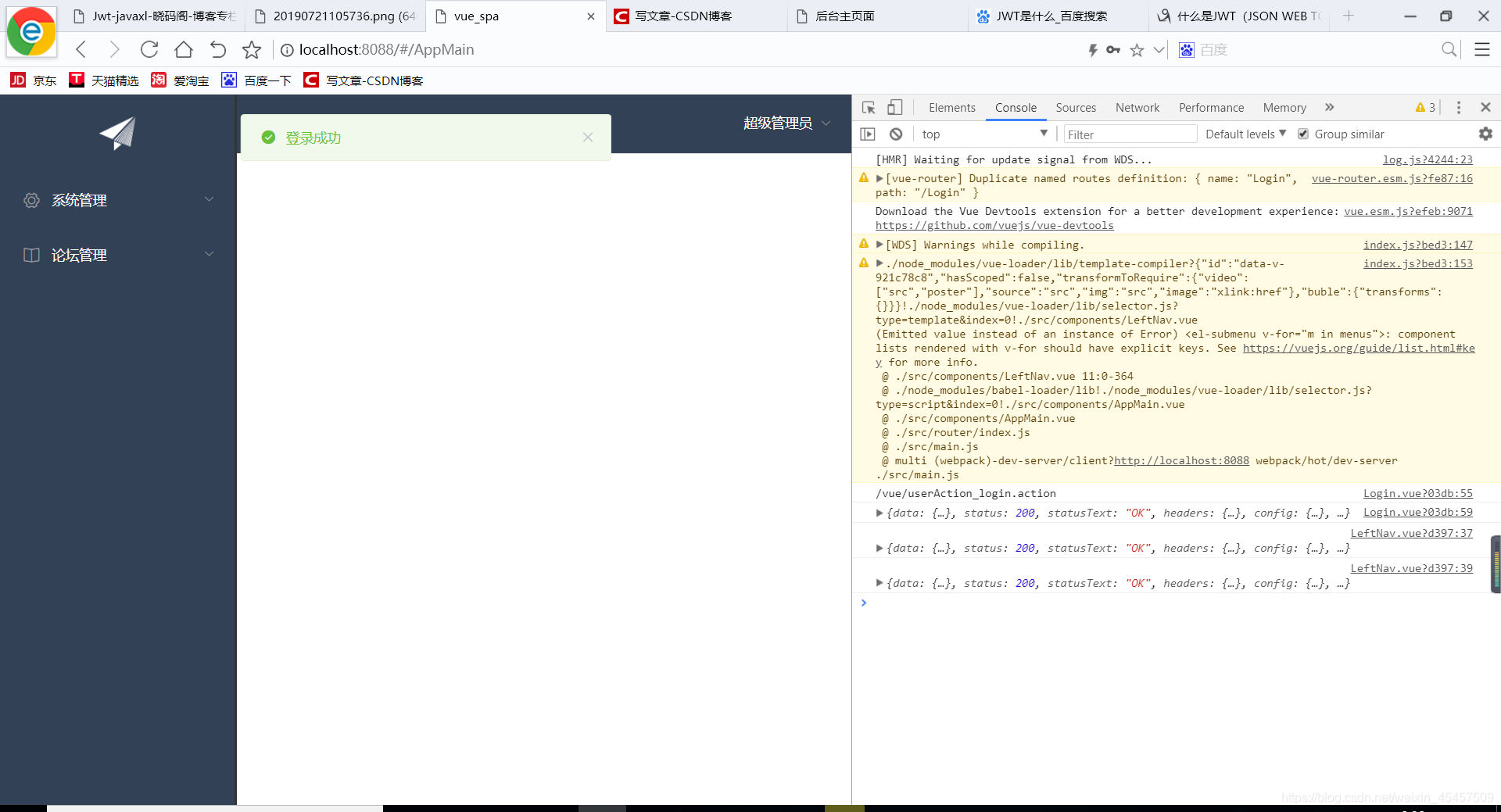The height and width of the screenshot is (812, 1501).
Task: Switch to the Performance tab
Action: coord(1211,108)
